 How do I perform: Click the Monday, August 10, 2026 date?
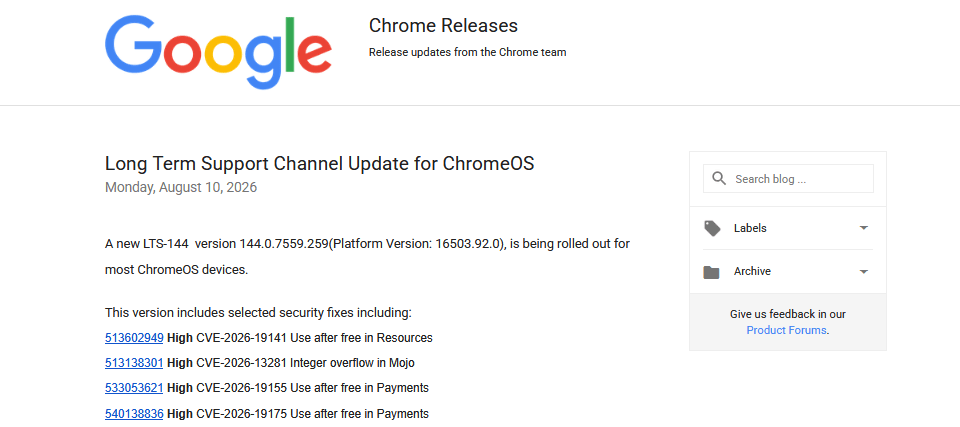(181, 187)
